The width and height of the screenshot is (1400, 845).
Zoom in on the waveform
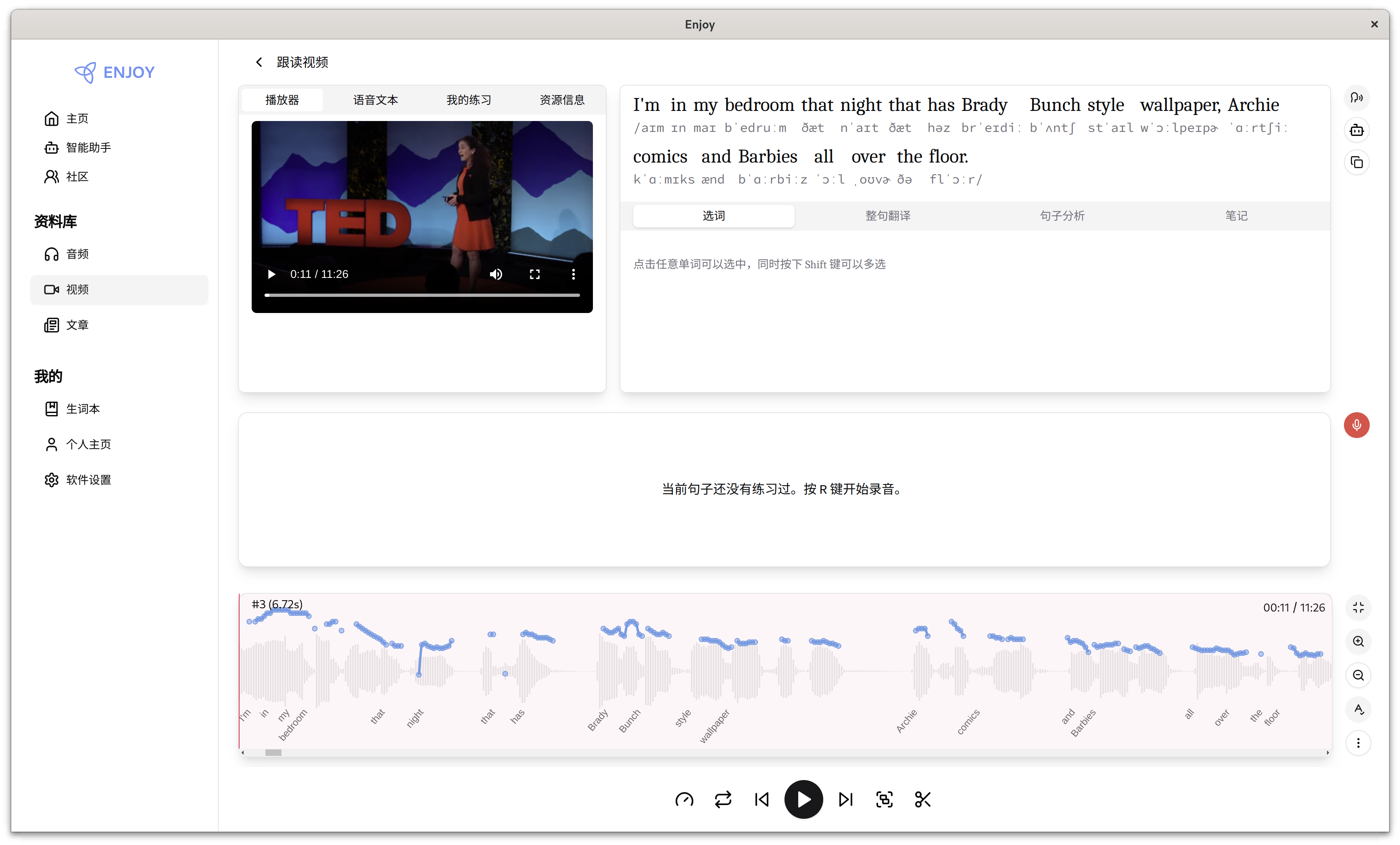click(x=1358, y=642)
